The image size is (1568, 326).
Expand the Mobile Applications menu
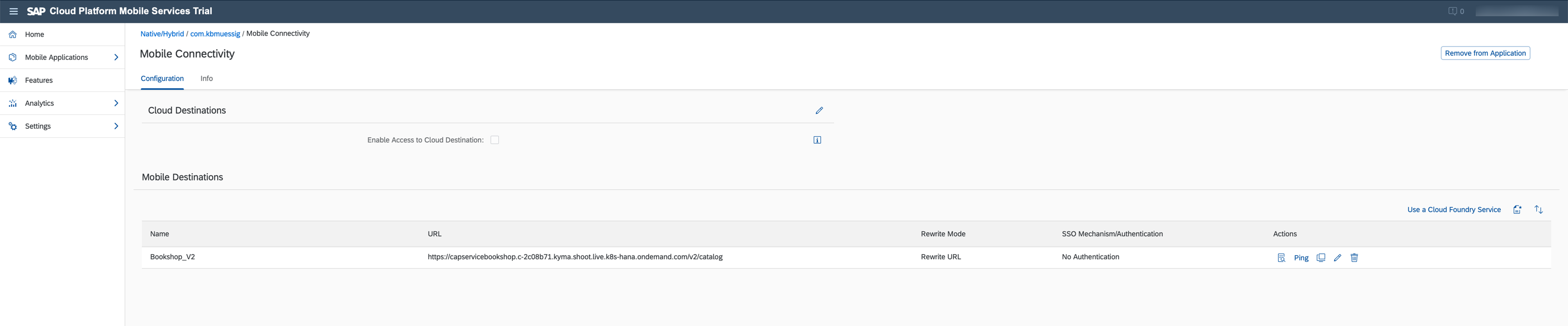(116, 57)
